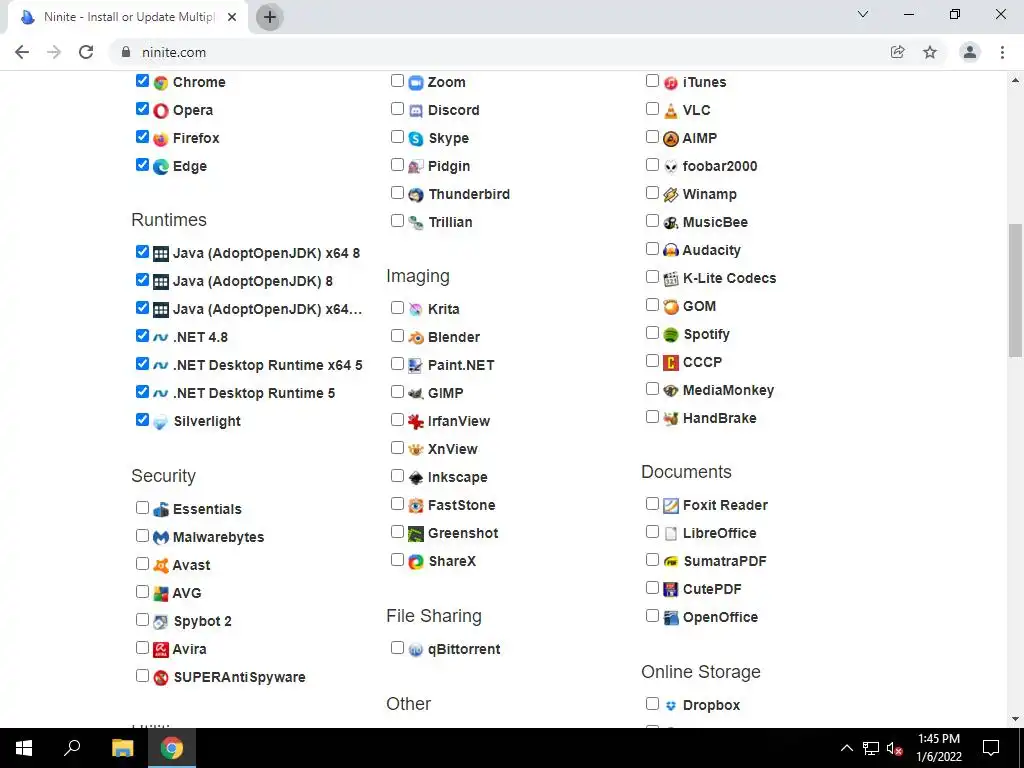Check the Essentials checkbox

[142, 507]
